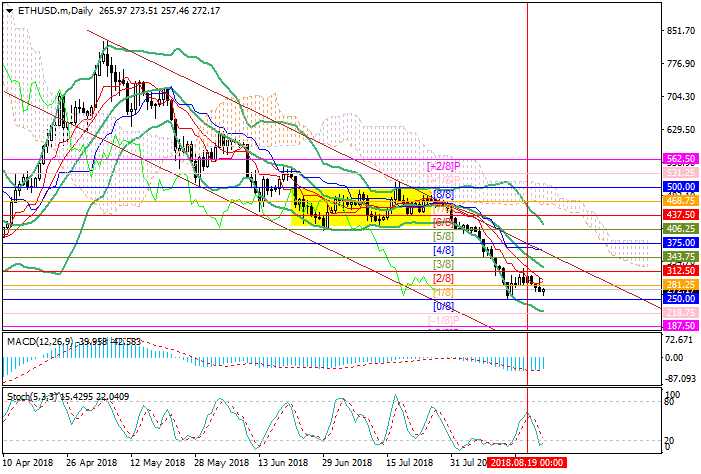Click the green 406.25 price tag

(680, 228)
